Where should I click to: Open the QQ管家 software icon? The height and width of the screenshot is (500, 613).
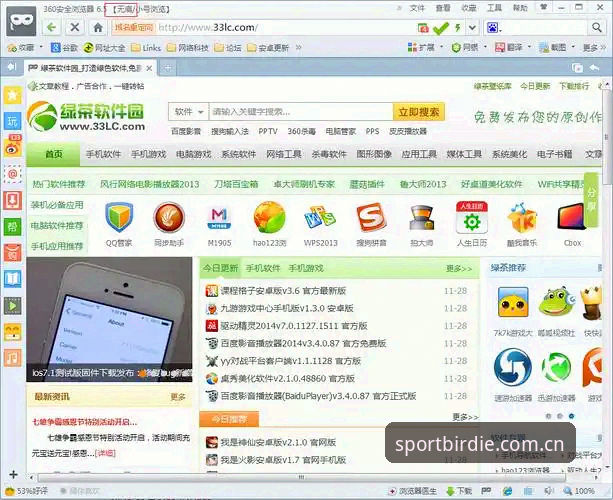click(x=119, y=217)
